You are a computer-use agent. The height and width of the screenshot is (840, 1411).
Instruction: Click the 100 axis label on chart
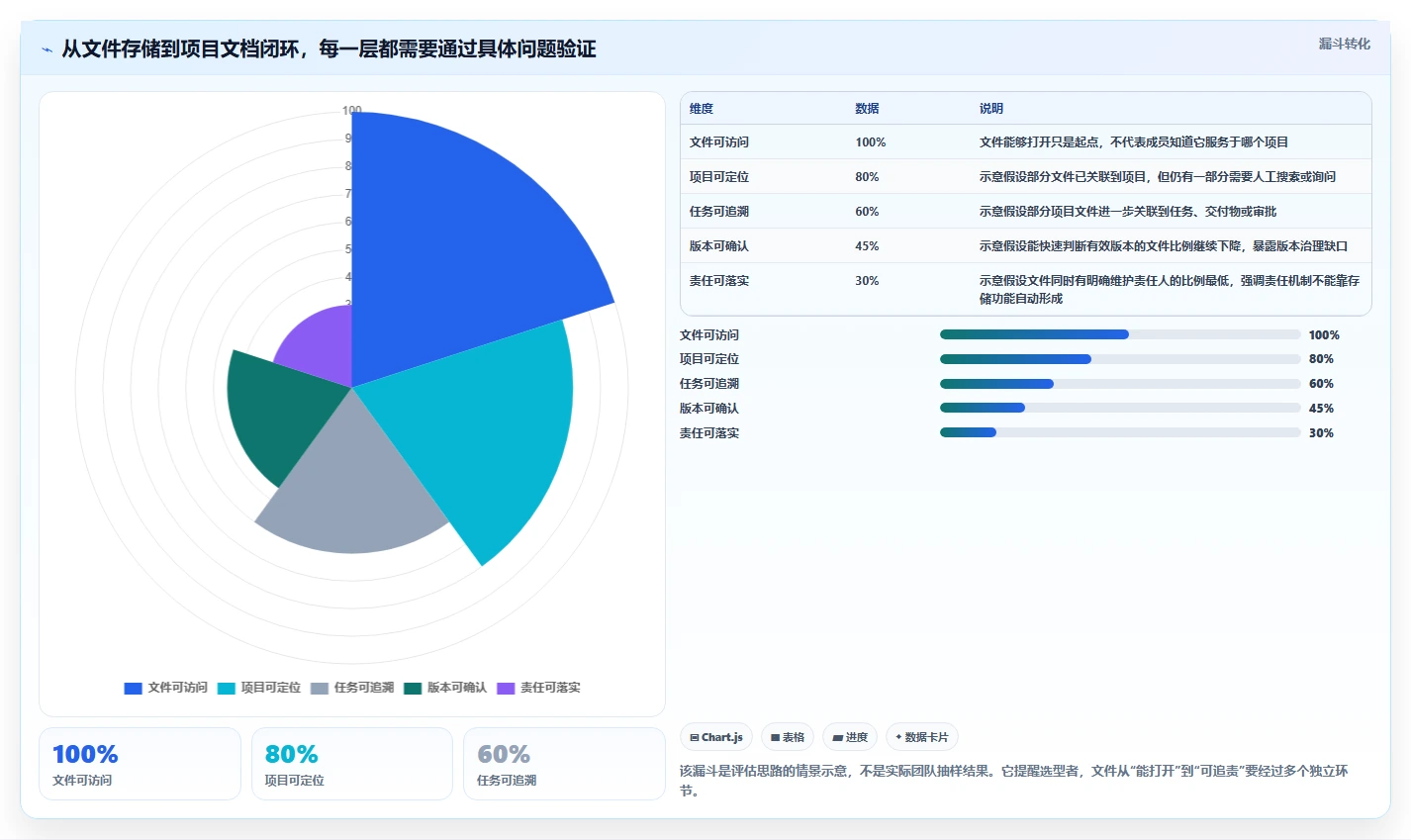click(x=352, y=110)
